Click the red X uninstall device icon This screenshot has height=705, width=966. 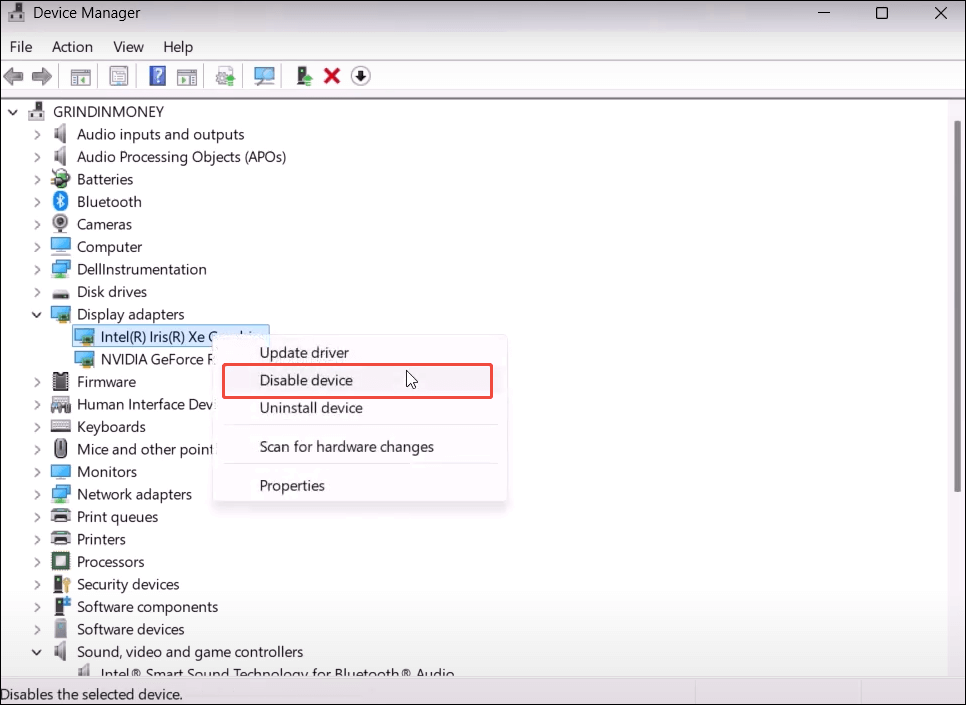click(x=332, y=76)
